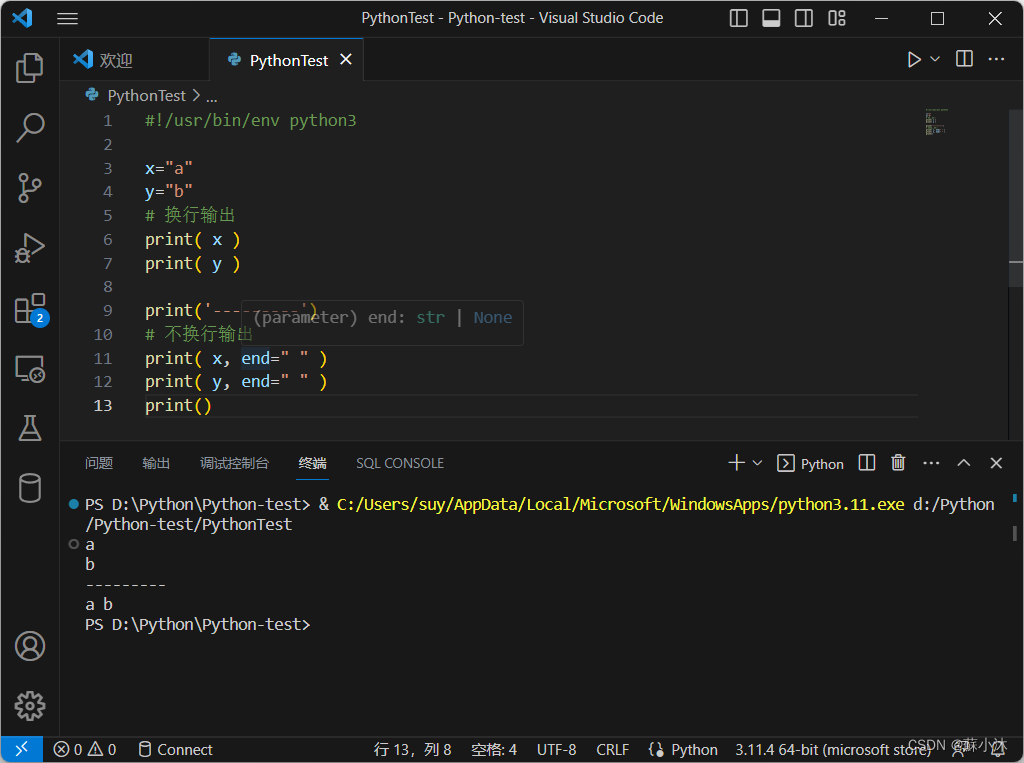This screenshot has width=1024, height=763.
Task: Click line number 9 in gutter
Action: click(x=108, y=310)
